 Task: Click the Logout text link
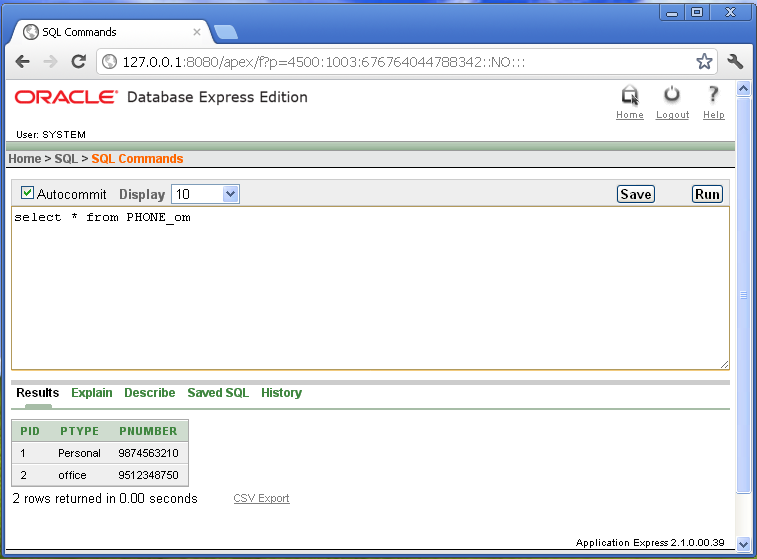(x=672, y=115)
